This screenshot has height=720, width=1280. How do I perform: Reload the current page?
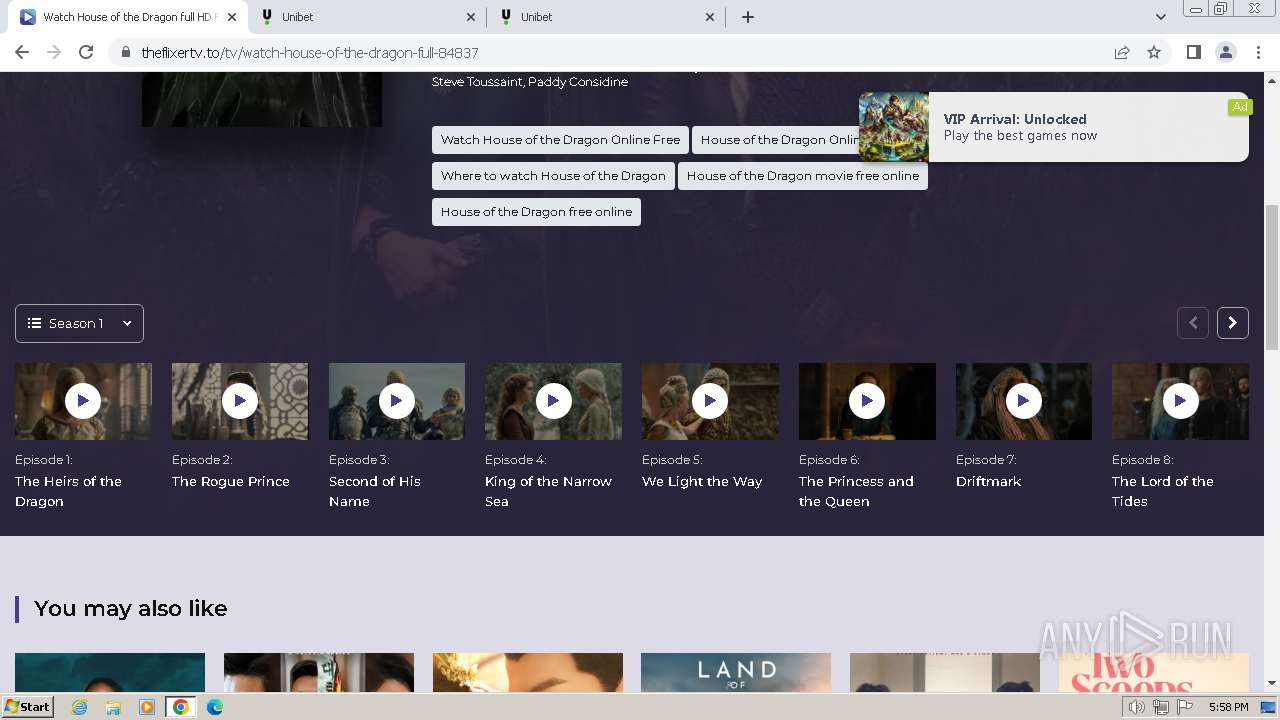pyautogui.click(x=86, y=52)
